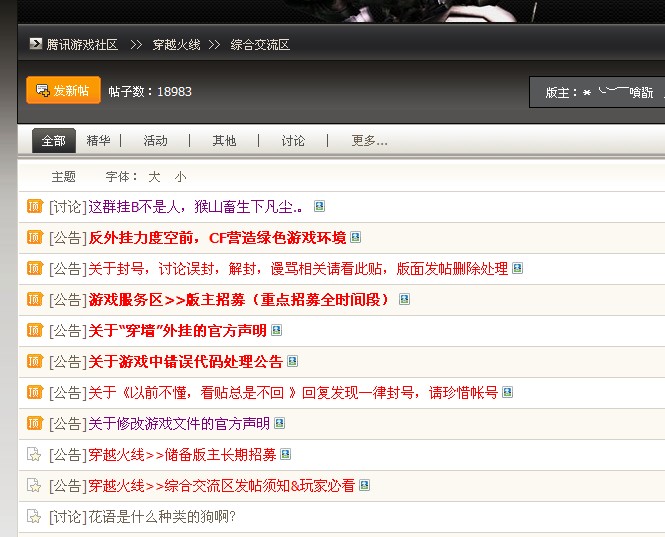Open post 这群挂B不是人，猴山畜生下凡尘
The width and height of the screenshot is (665, 537).
tap(196, 207)
